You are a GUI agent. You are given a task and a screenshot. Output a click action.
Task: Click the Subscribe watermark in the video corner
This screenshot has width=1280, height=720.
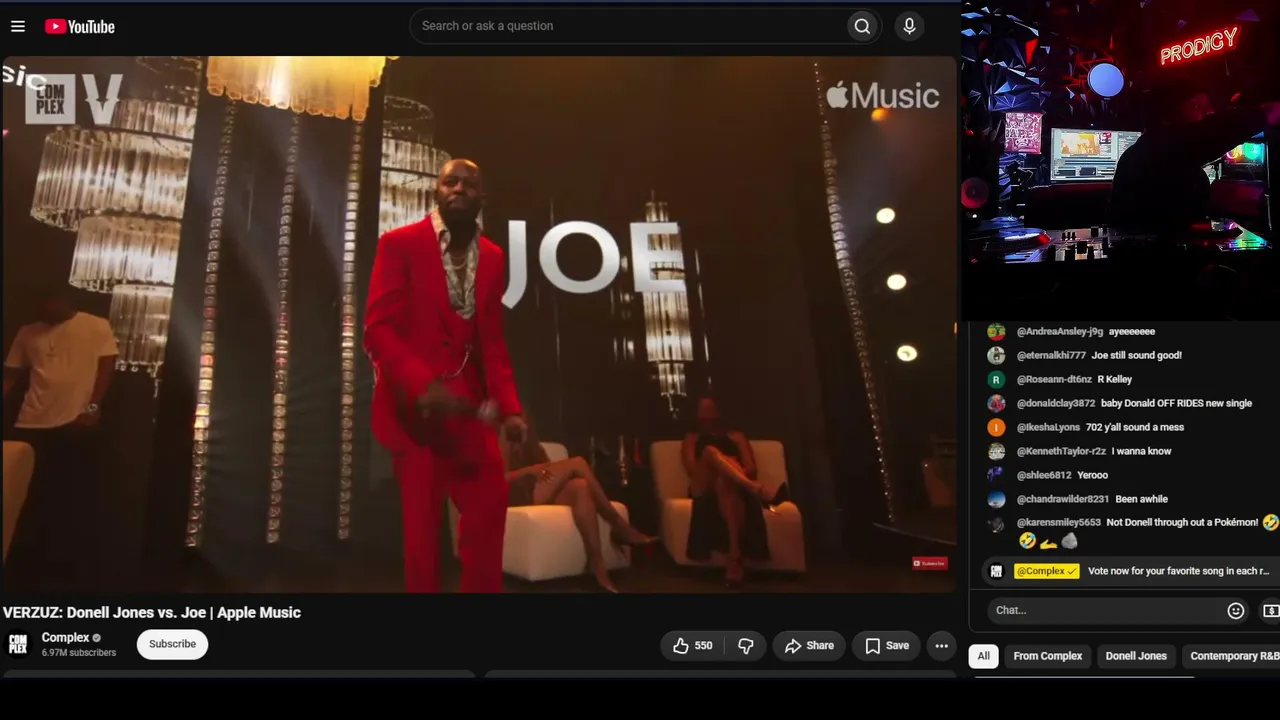[929, 563]
